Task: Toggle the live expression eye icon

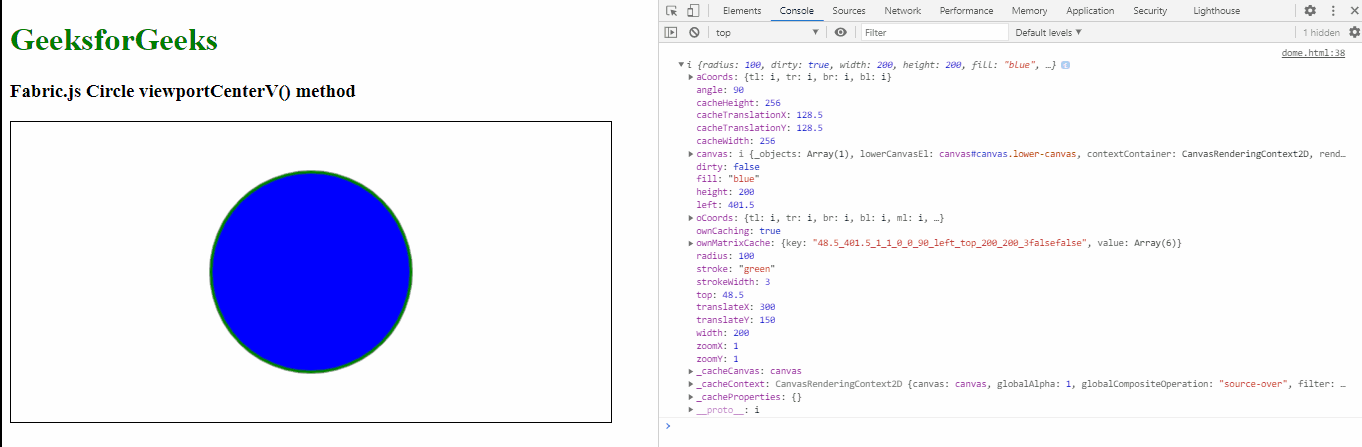Action: click(841, 32)
